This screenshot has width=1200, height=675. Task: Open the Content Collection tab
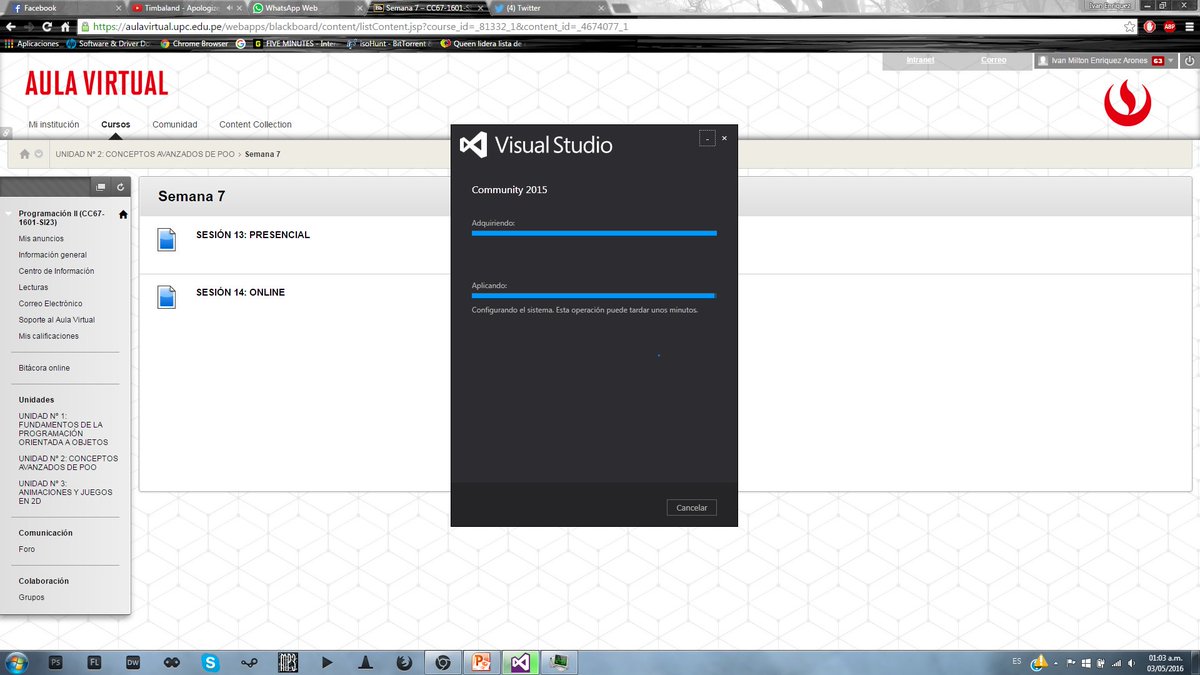point(256,125)
